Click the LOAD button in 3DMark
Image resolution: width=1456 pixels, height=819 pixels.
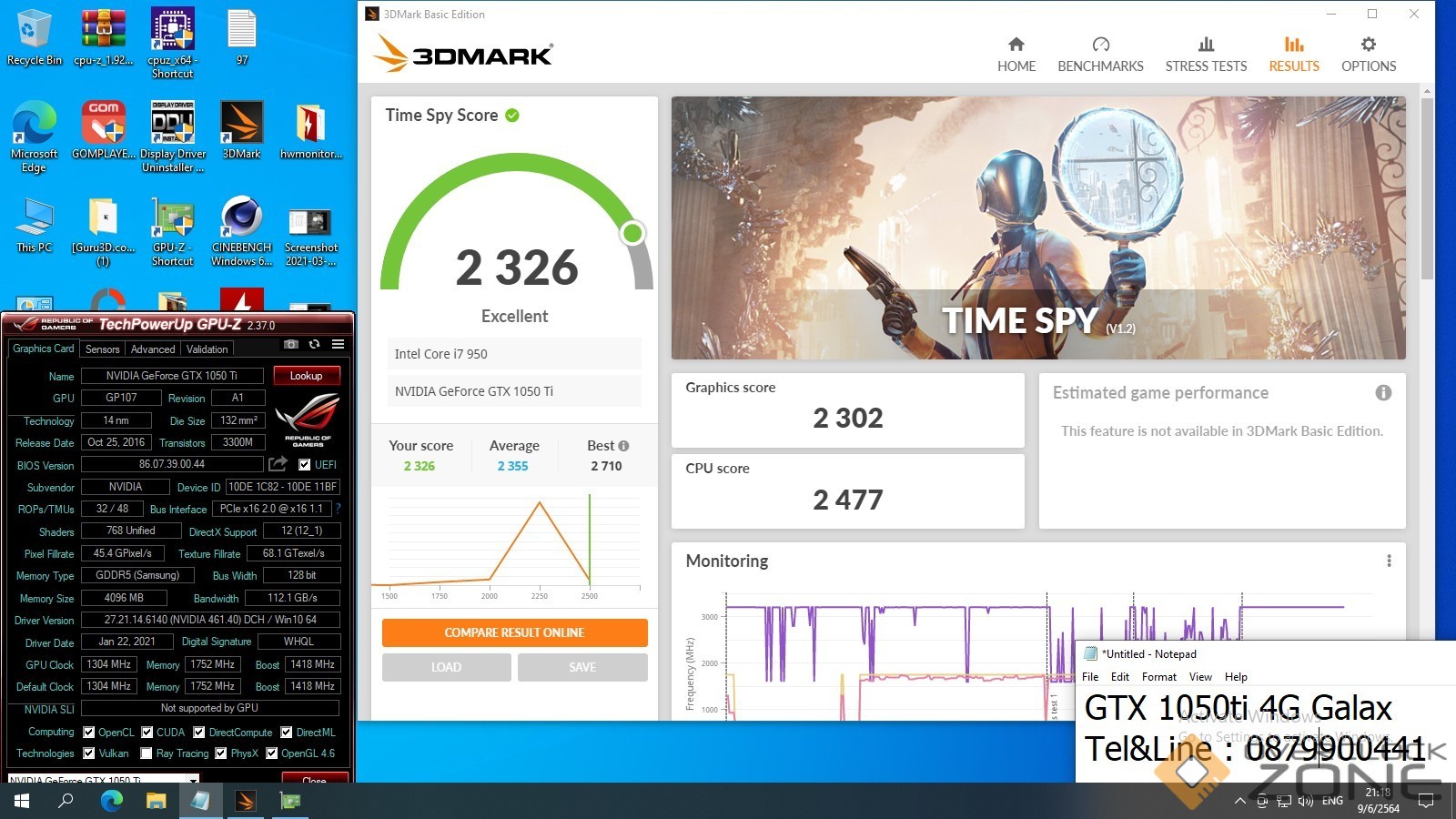pos(446,667)
